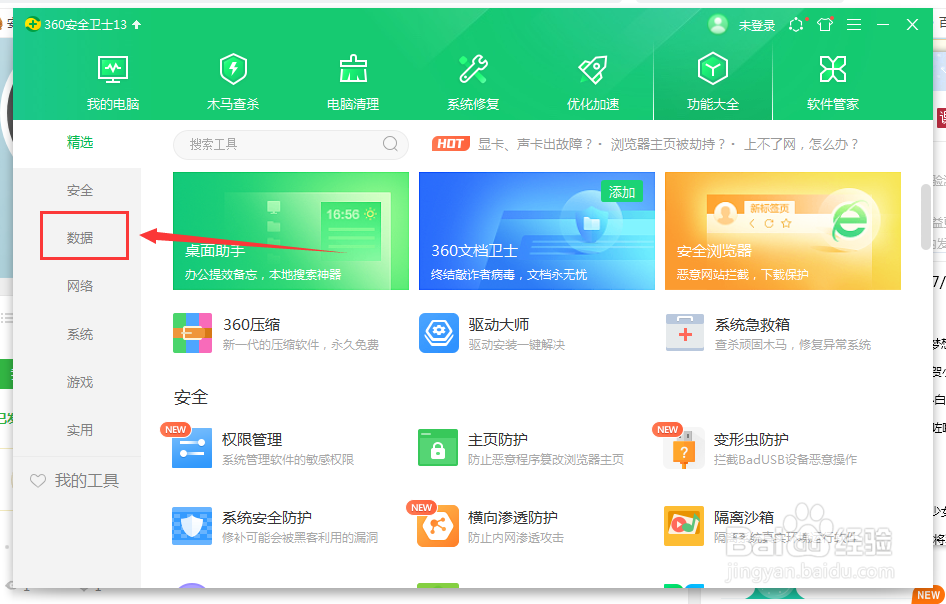Open 木马查杀 scan feature
This screenshot has height=604, width=946.
tap(233, 80)
